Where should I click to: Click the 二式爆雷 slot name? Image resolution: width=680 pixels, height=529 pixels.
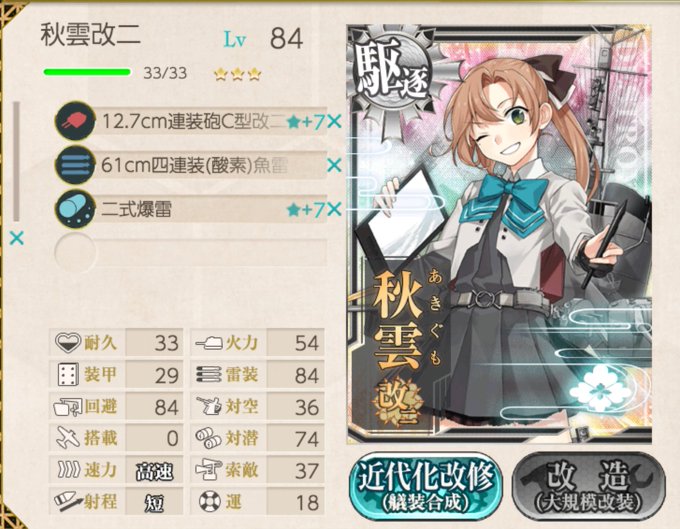(137, 210)
